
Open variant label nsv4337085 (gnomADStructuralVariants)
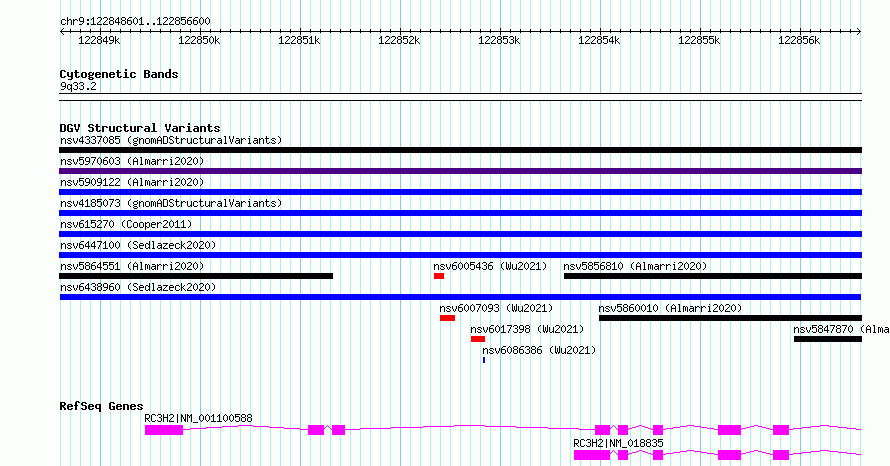(171, 140)
